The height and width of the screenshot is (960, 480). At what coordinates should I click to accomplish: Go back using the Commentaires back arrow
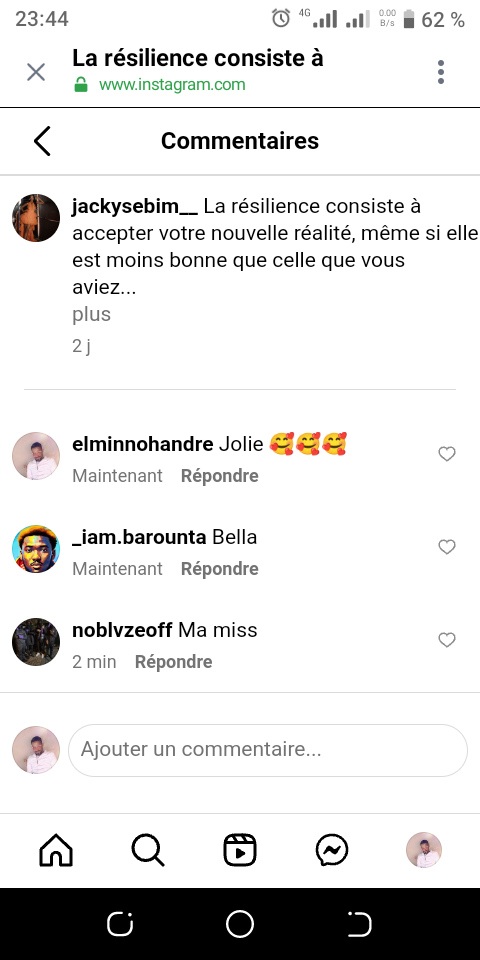pyautogui.click(x=42, y=141)
